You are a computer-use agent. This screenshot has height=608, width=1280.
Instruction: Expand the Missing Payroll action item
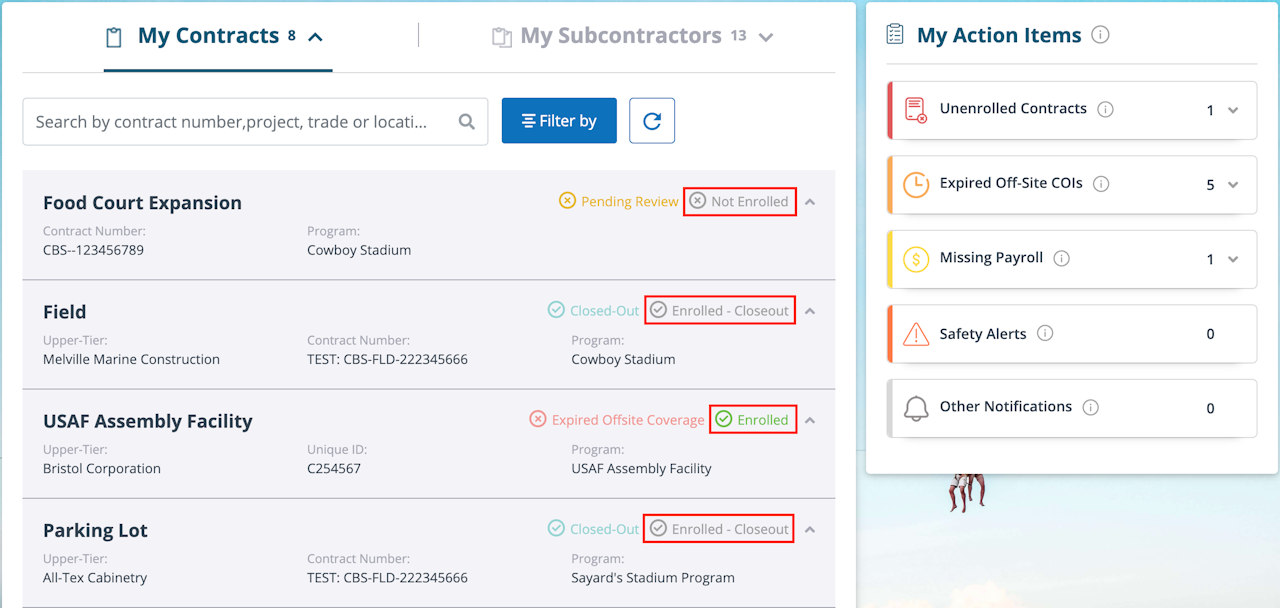coord(1233,259)
